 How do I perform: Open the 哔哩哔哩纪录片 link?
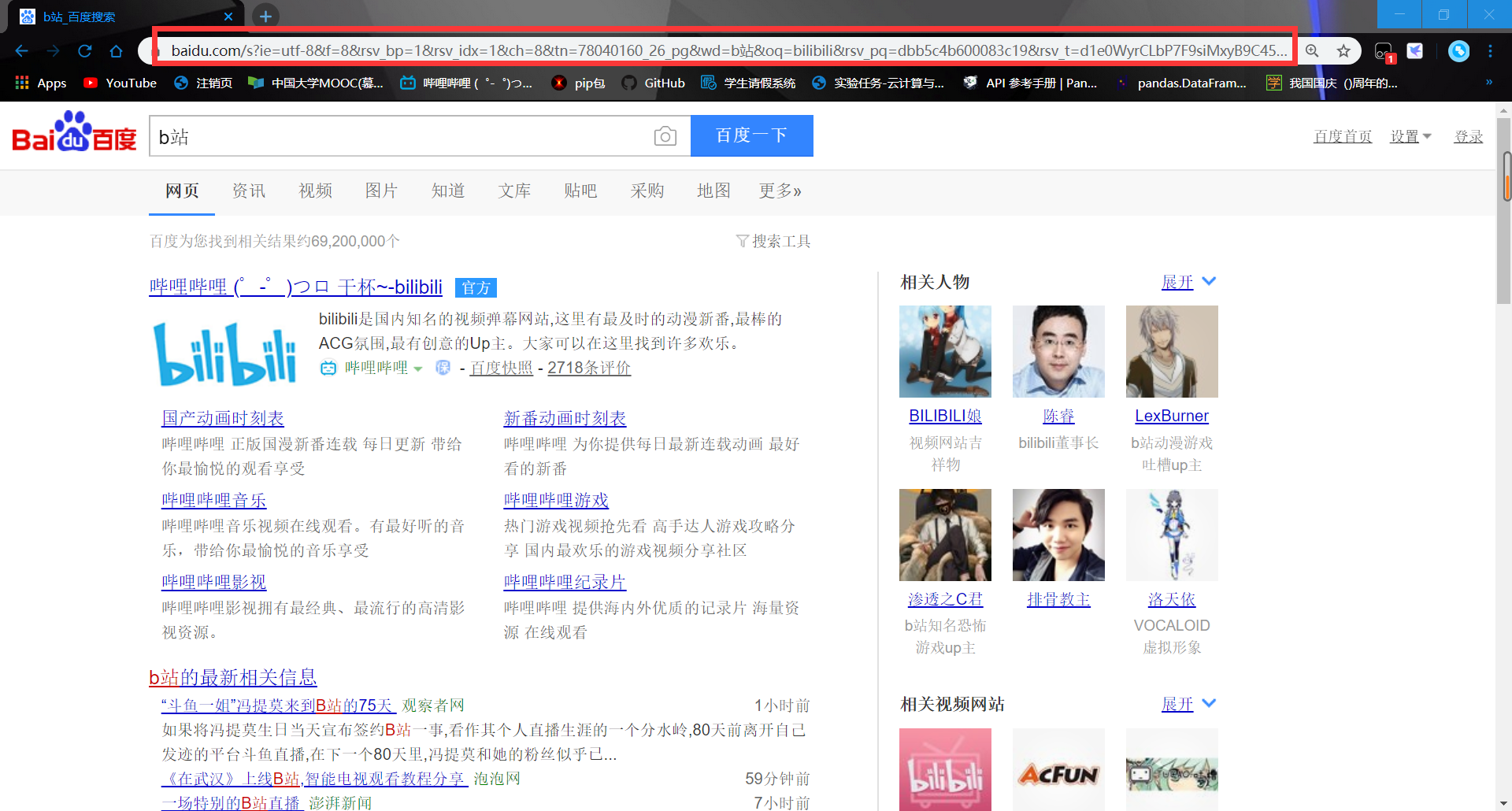pyautogui.click(x=565, y=582)
